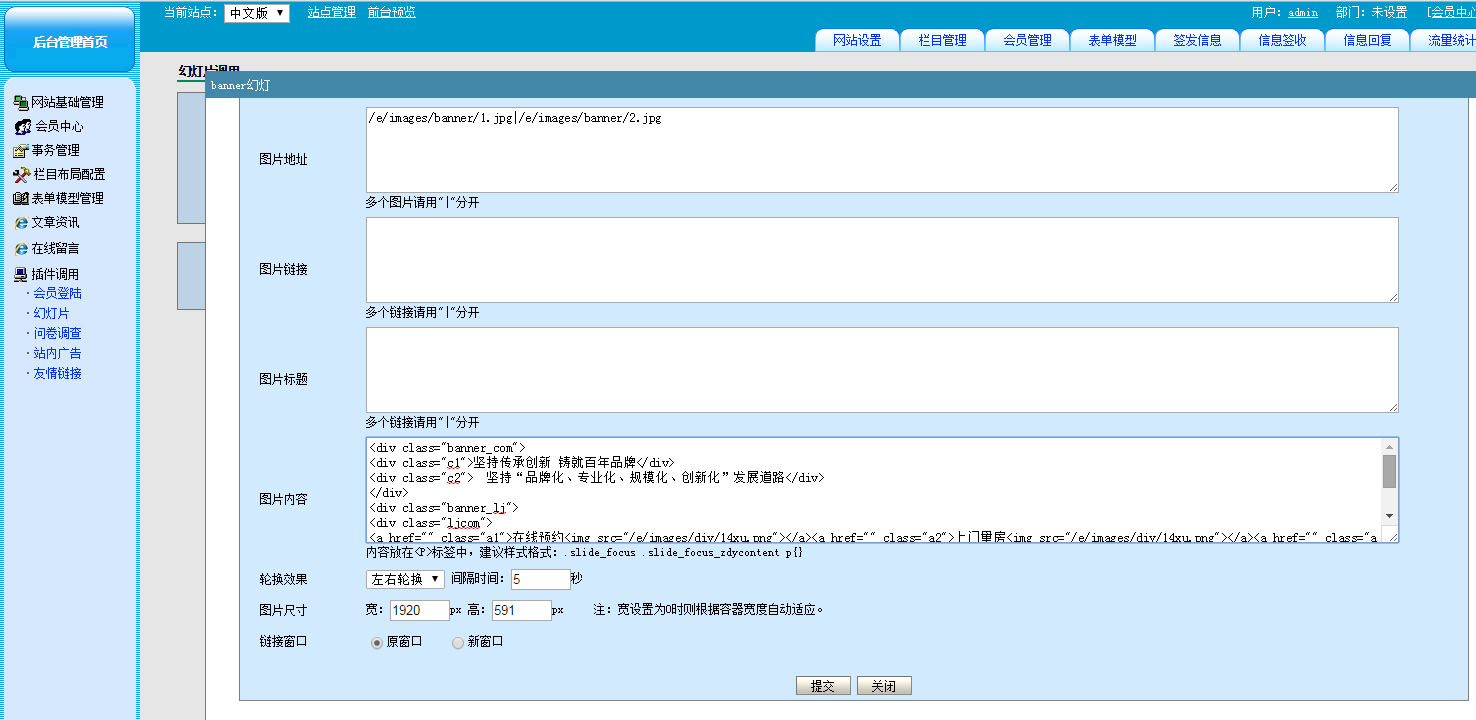This screenshot has width=1476, height=720.
Task: Select the 新窗口 radio button
Action: click(458, 642)
